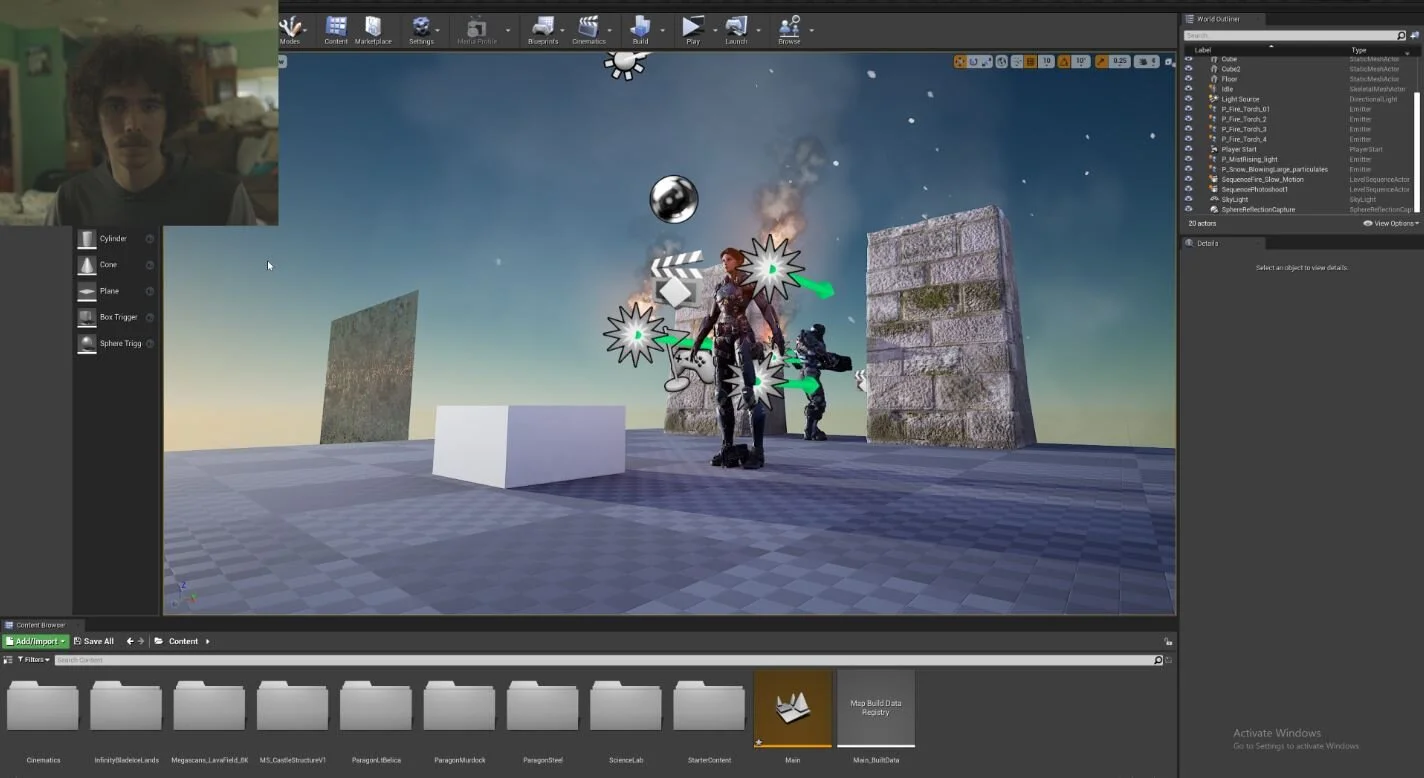Toggle grid snapping in viewport toolbar
Image resolution: width=1424 pixels, height=778 pixels.
click(1031, 61)
